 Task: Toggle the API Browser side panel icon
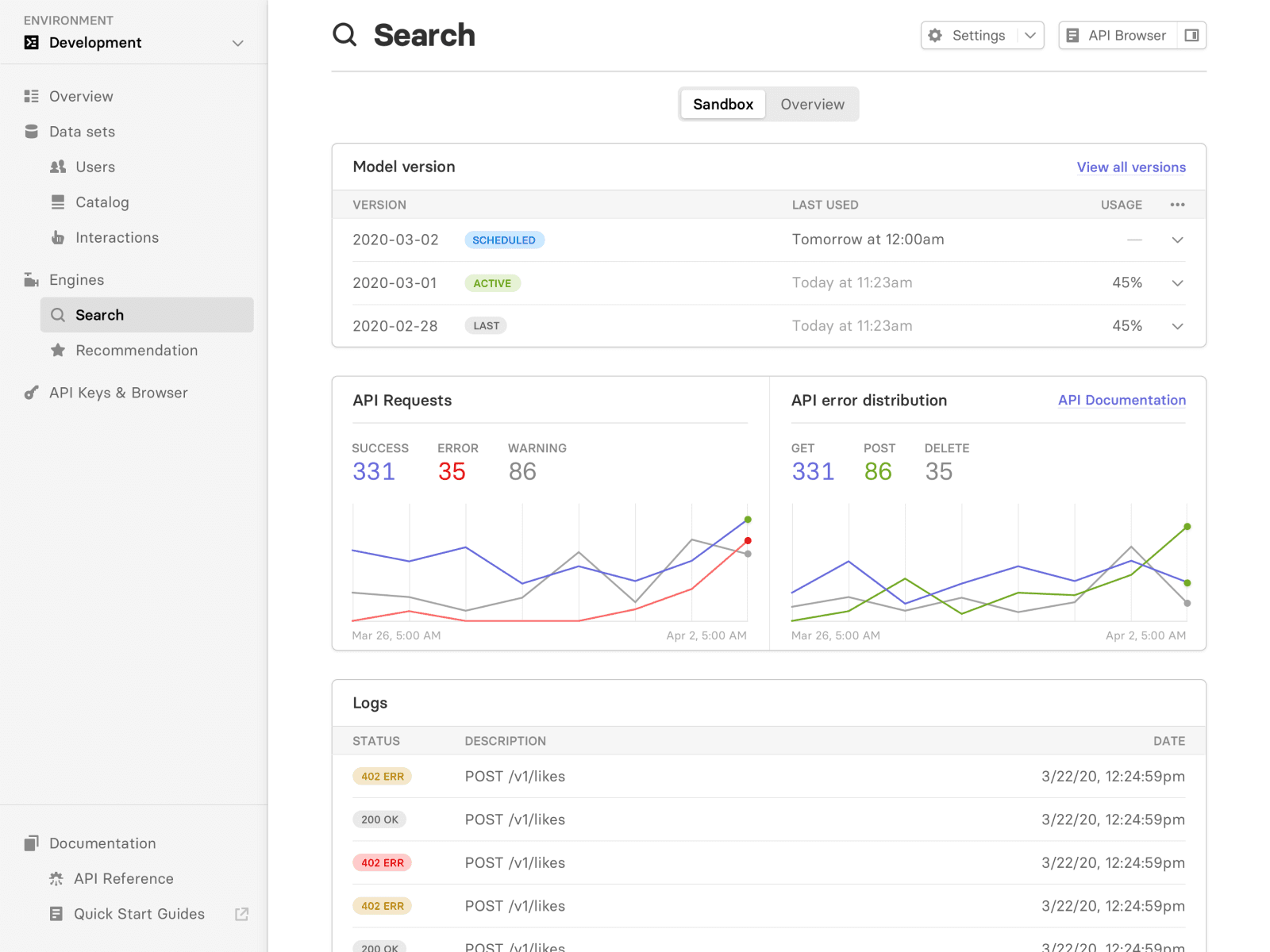click(x=1191, y=35)
